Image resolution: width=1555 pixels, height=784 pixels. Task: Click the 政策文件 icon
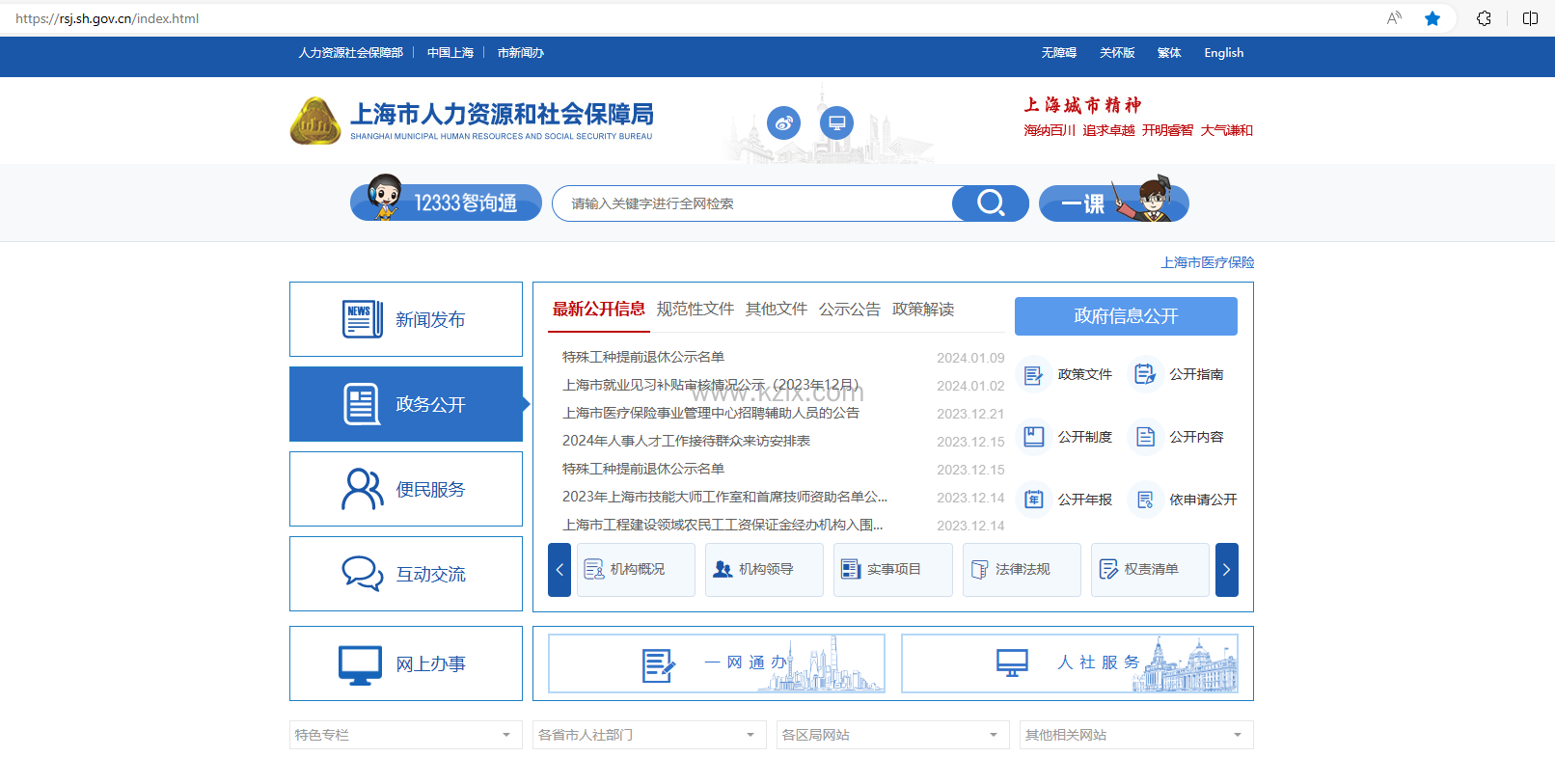click(x=1033, y=374)
